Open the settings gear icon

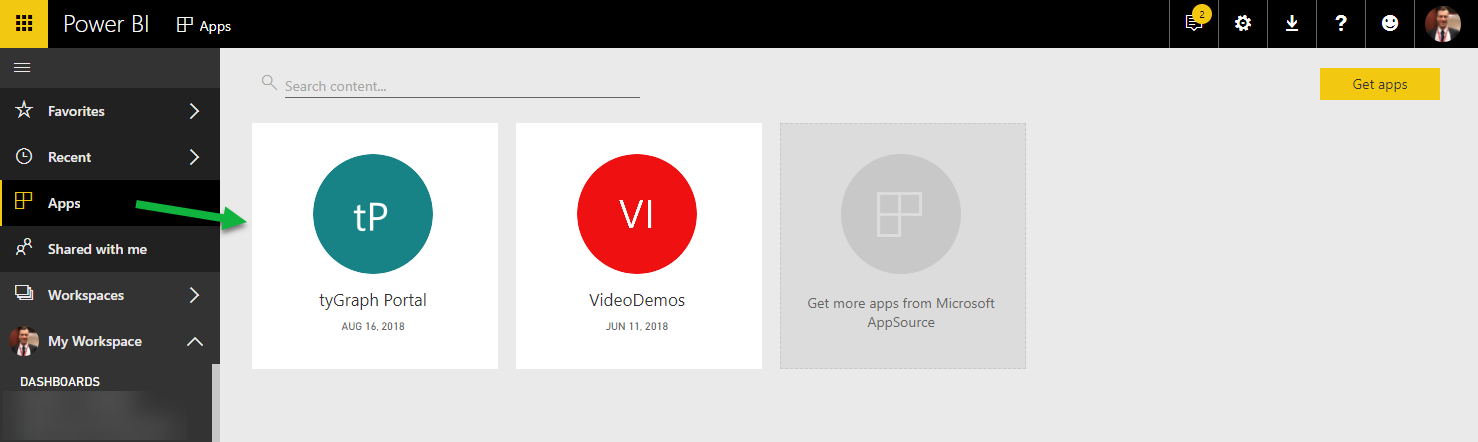click(1243, 24)
